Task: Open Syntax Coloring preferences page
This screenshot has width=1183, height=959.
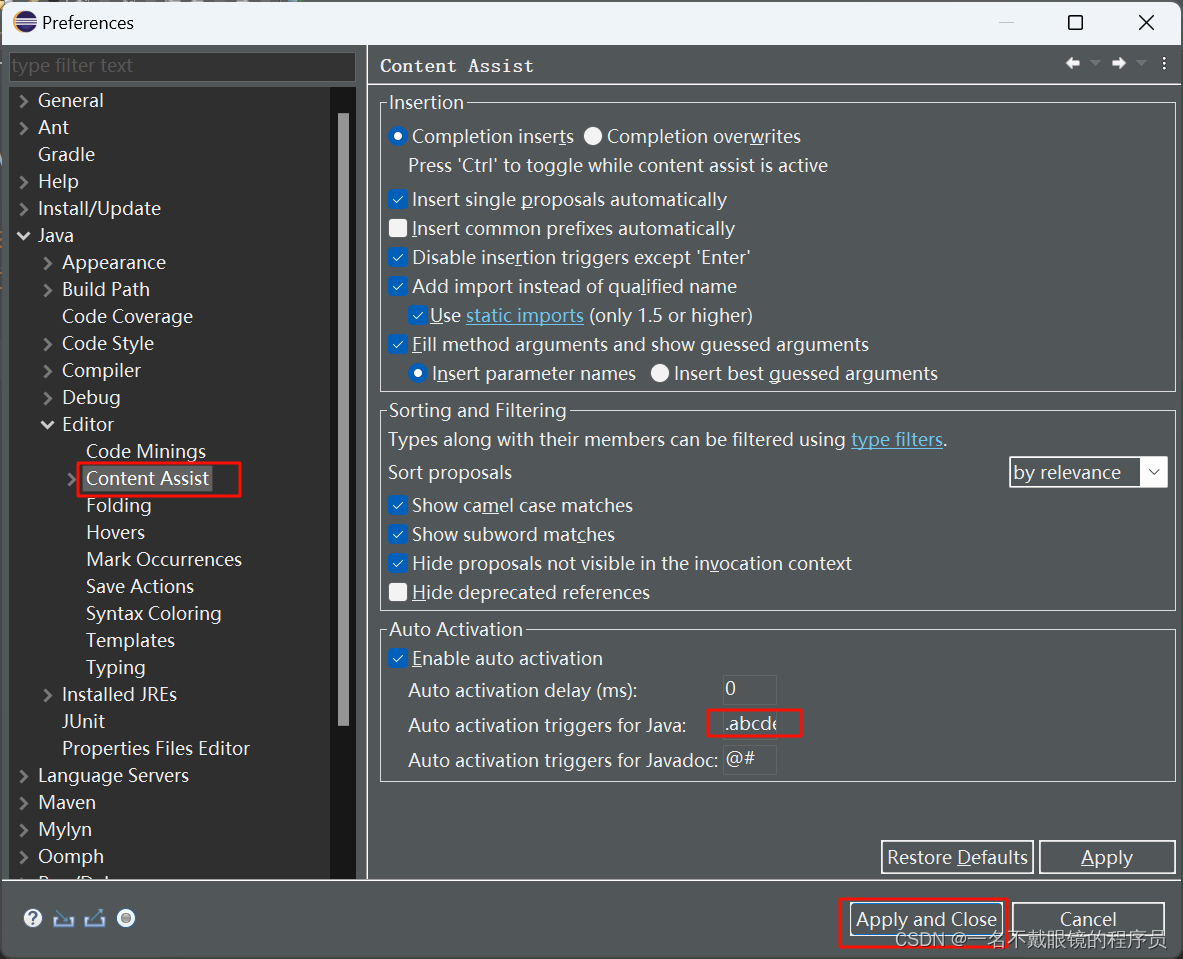Action: point(154,613)
